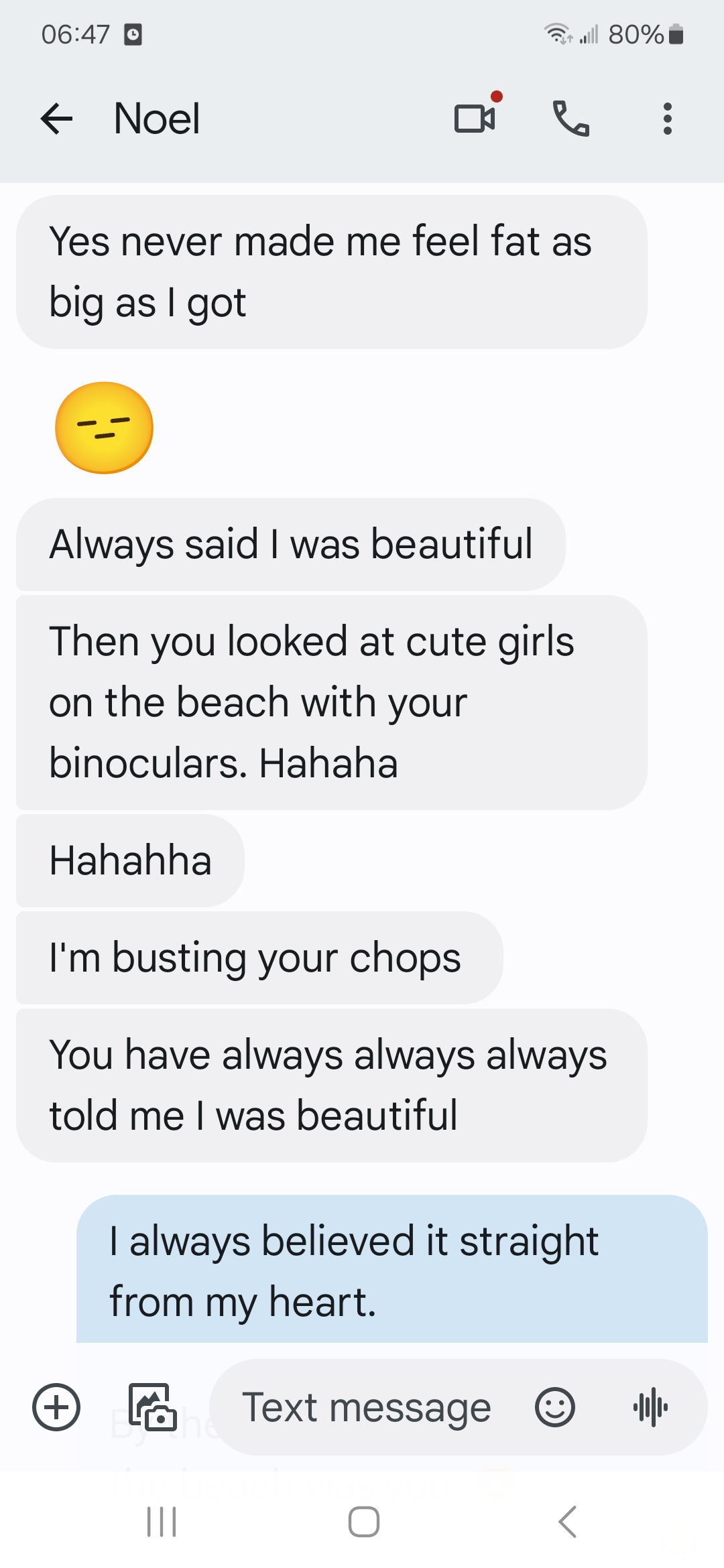This screenshot has width=724, height=1568.
Task: Tap the 'Hahahha' message bubble
Action: pyautogui.click(x=131, y=860)
